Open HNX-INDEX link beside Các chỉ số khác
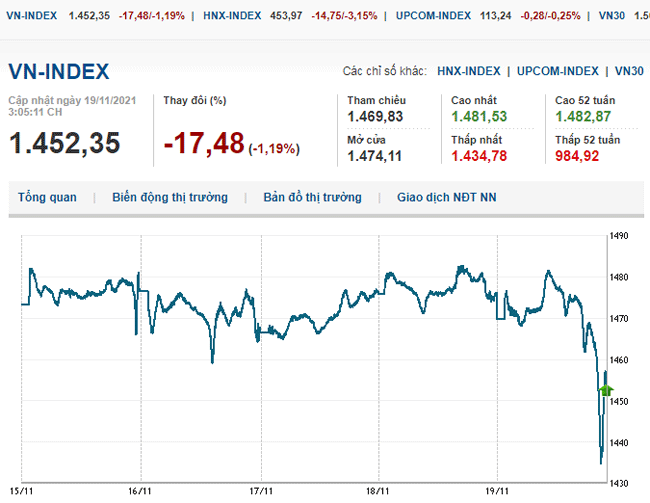This screenshot has height=503, width=650. (469, 71)
